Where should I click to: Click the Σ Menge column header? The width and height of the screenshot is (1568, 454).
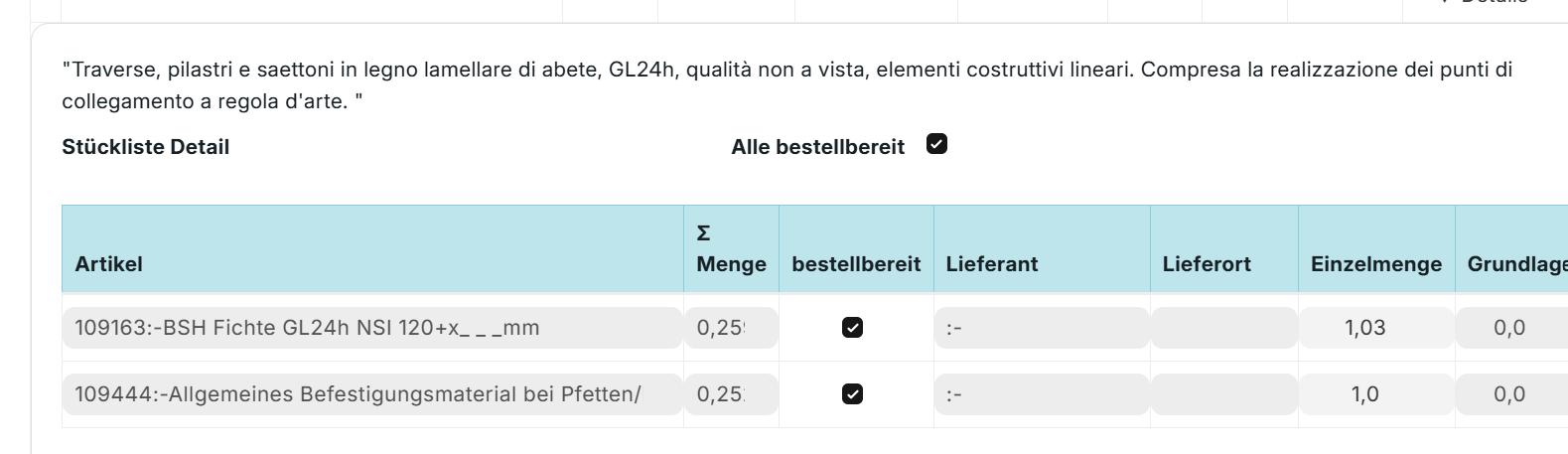[731, 249]
